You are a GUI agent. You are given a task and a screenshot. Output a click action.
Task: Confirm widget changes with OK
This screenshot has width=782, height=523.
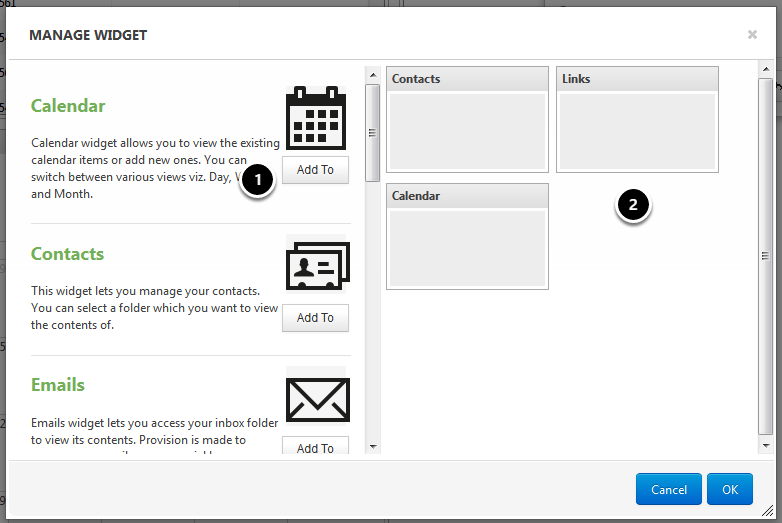(730, 489)
